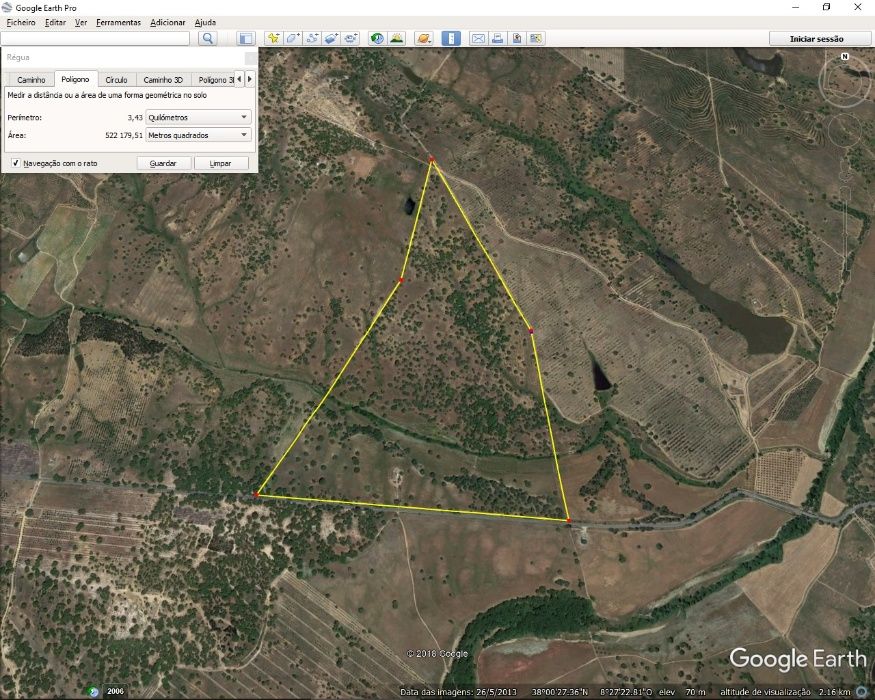Toggle the sidebar panel icon
This screenshot has width=875, height=700.
pos(246,39)
